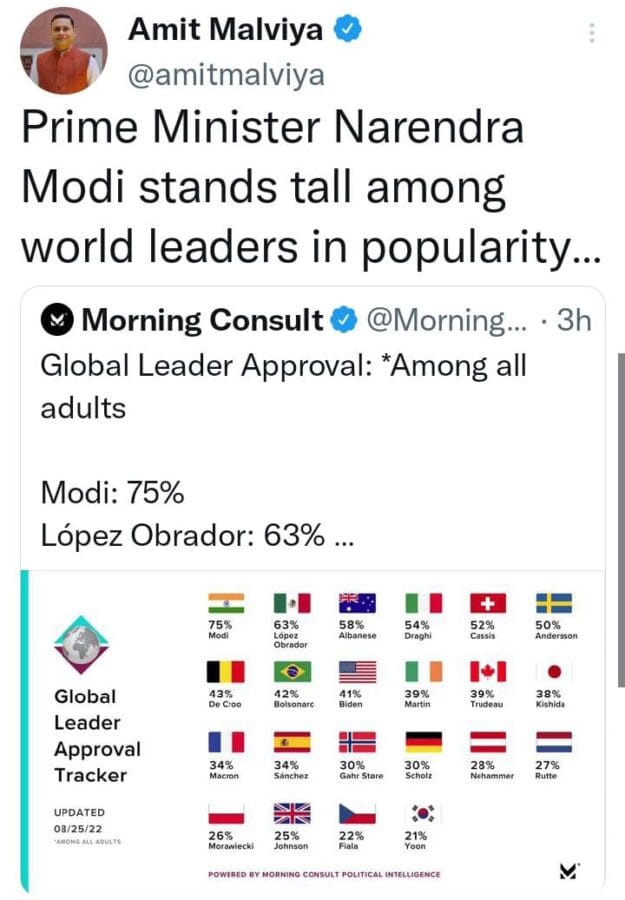Click the South Korea flag above Yoon

[x=424, y=813]
